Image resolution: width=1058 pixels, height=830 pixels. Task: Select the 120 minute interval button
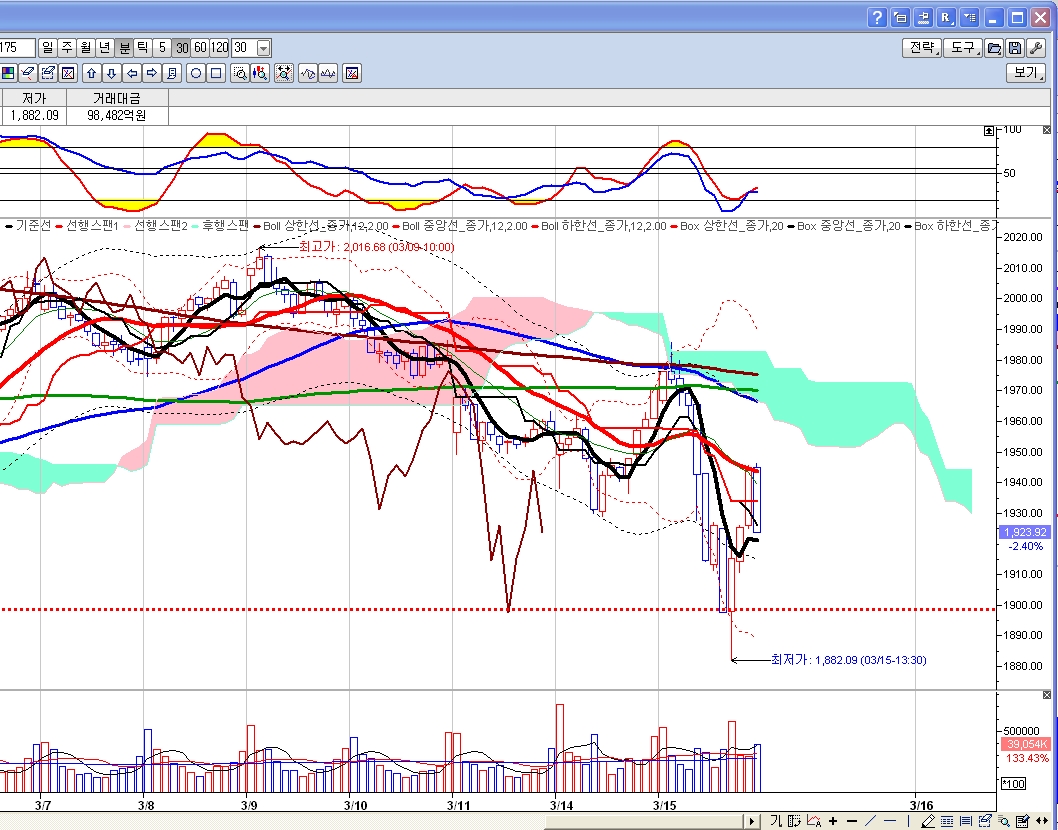219,47
